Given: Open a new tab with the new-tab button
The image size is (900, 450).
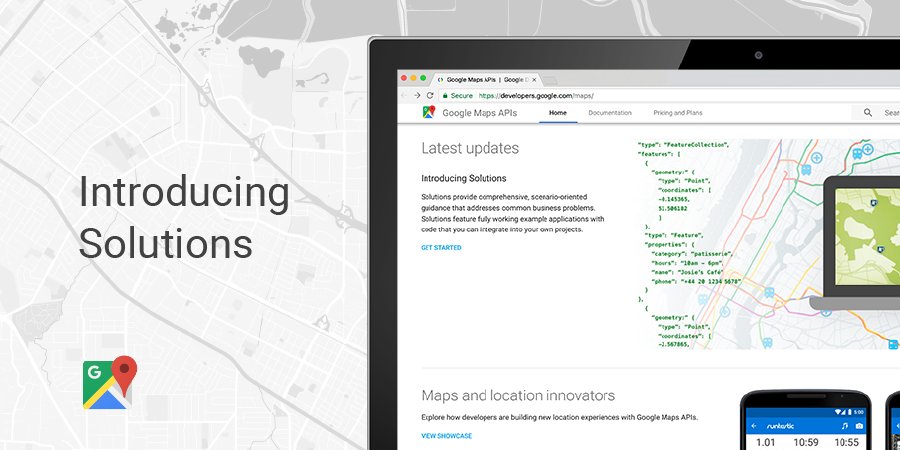Looking at the screenshot, I should [548, 80].
